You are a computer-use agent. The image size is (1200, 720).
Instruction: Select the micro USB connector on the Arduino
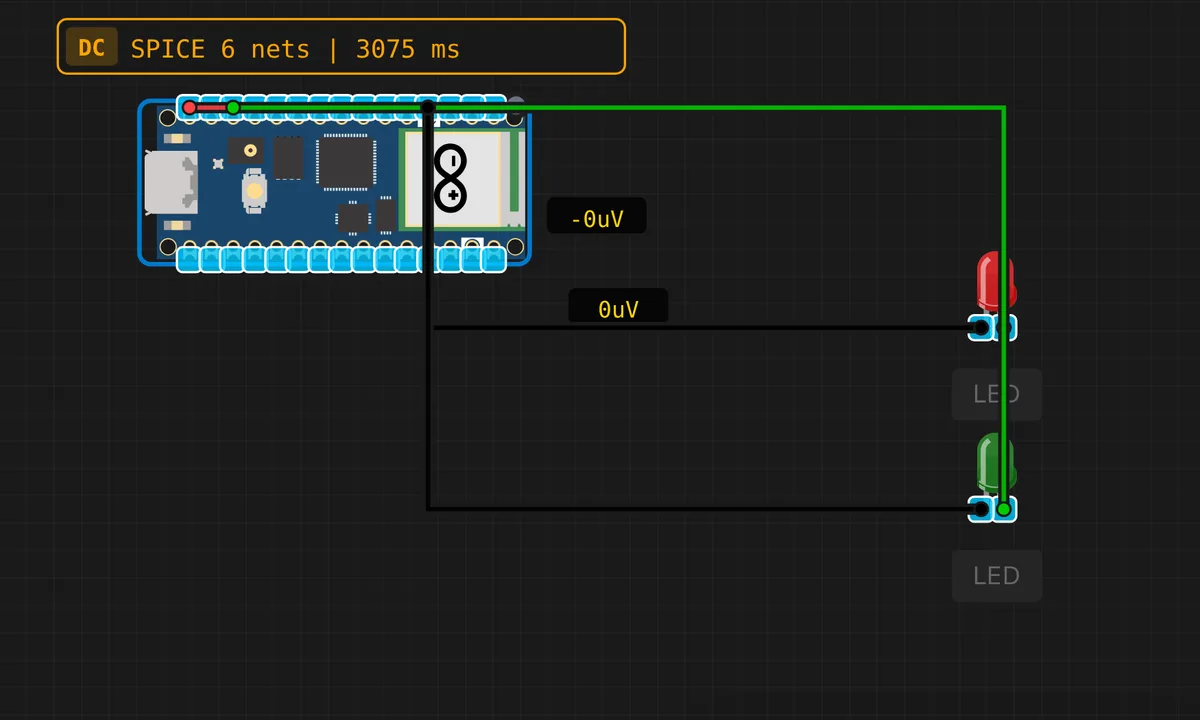[170, 183]
